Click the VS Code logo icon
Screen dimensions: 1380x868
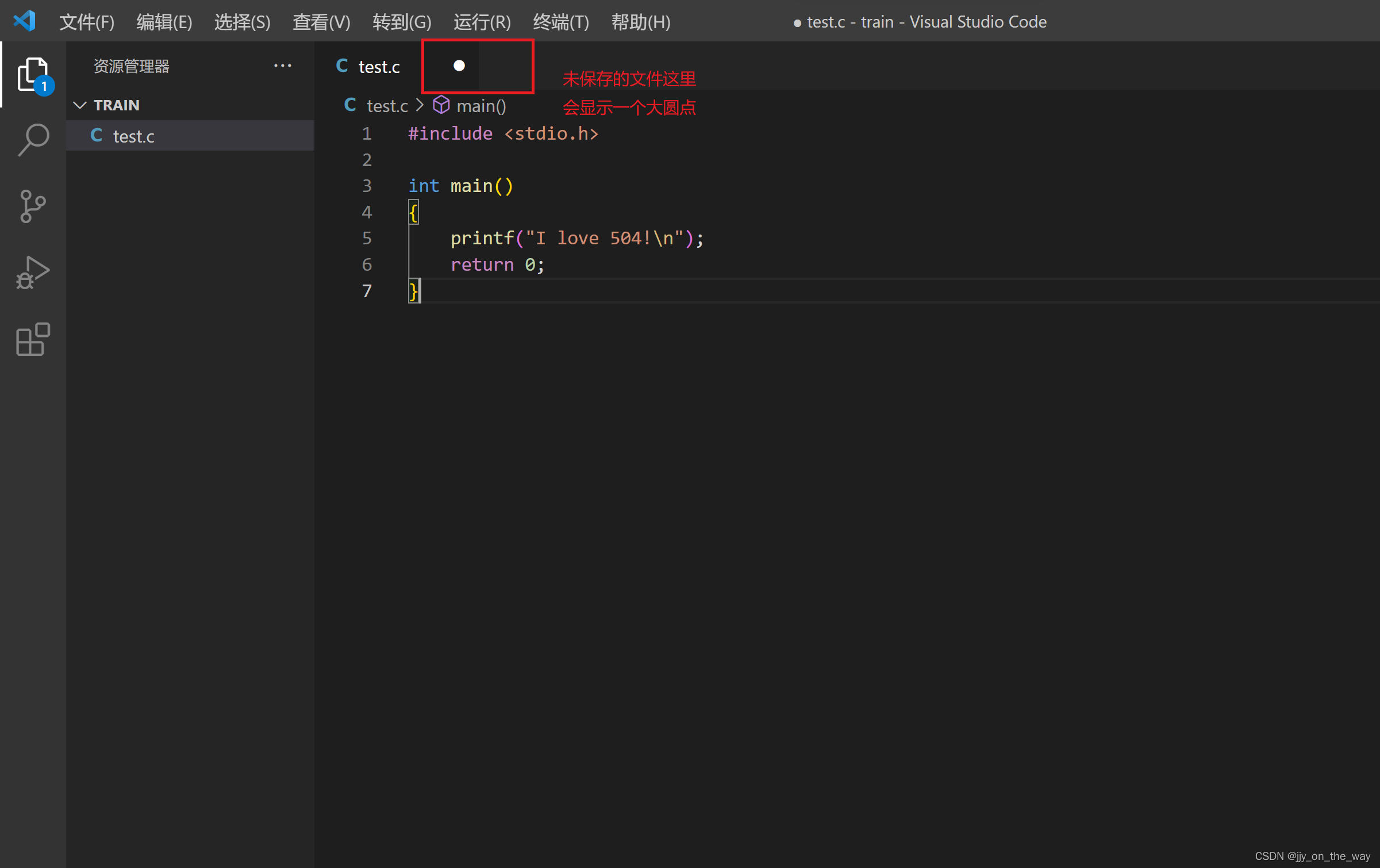pyautogui.click(x=25, y=21)
